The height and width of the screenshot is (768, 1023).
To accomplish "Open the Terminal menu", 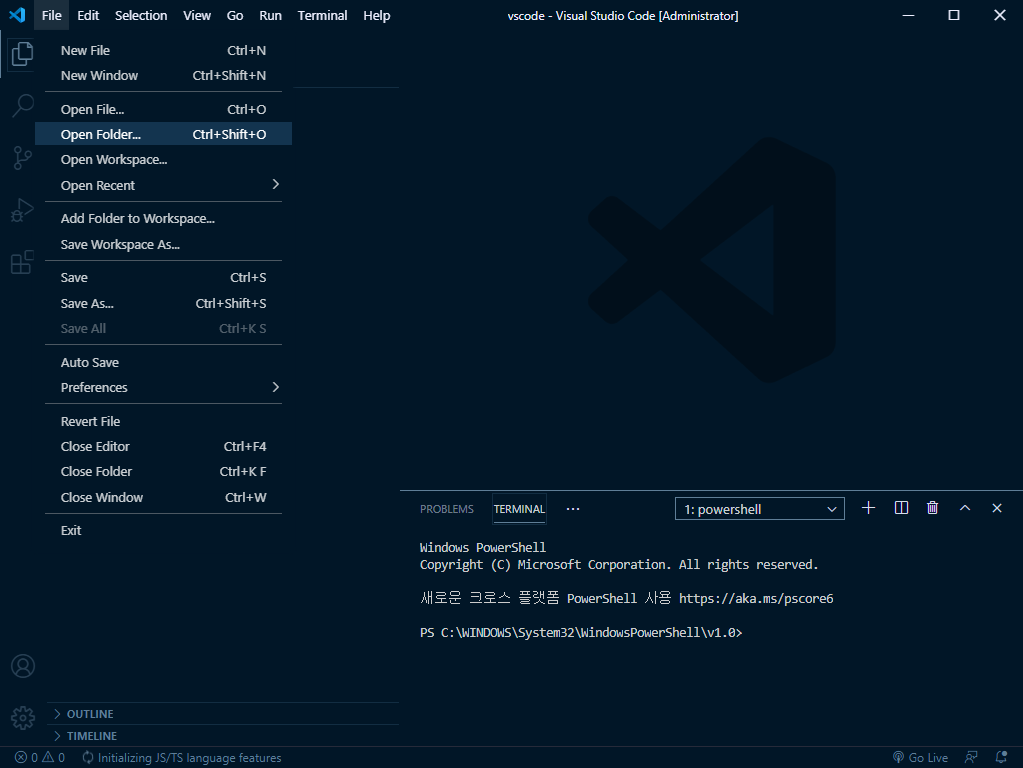I will [322, 16].
